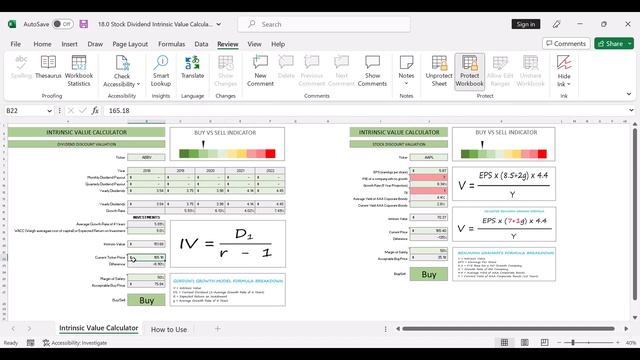640x360 pixels.
Task: Click zoom out minus button
Action: [x=559, y=343]
